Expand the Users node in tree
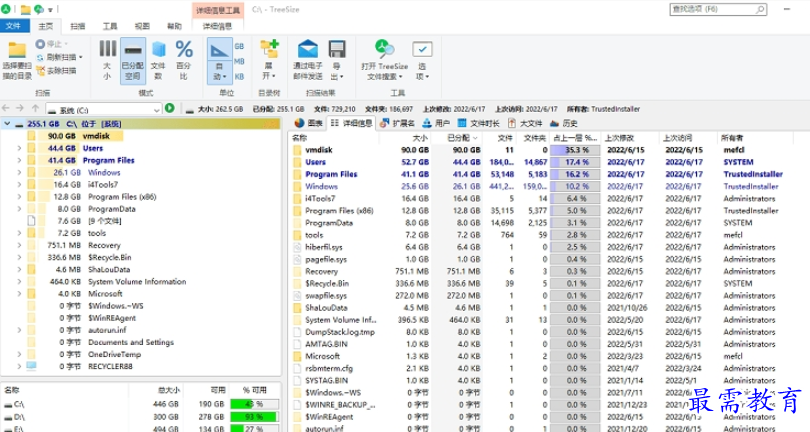This screenshot has width=810, height=432. [x=19, y=148]
